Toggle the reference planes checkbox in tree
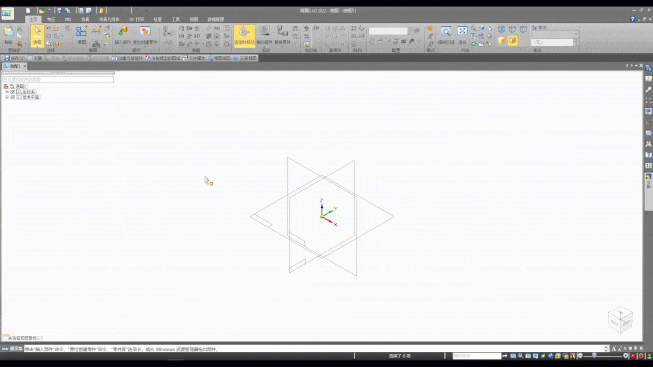 point(13,97)
